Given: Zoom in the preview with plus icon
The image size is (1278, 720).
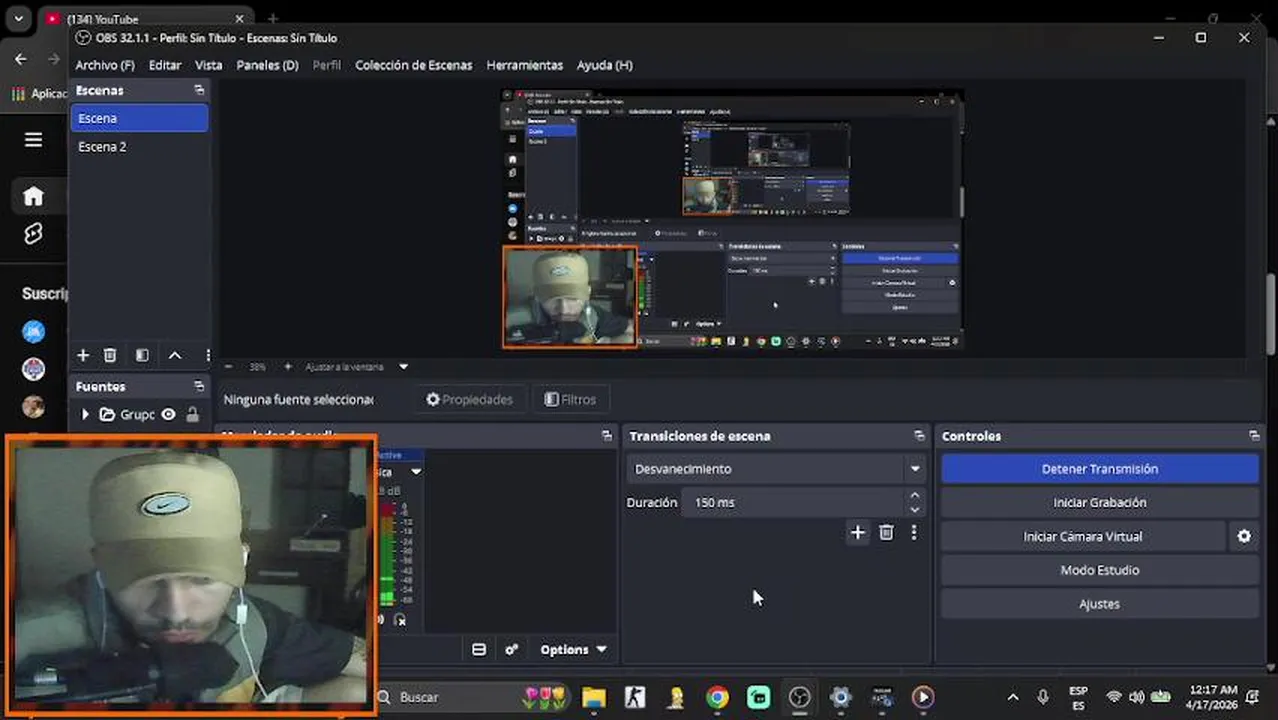Looking at the screenshot, I should point(288,367).
